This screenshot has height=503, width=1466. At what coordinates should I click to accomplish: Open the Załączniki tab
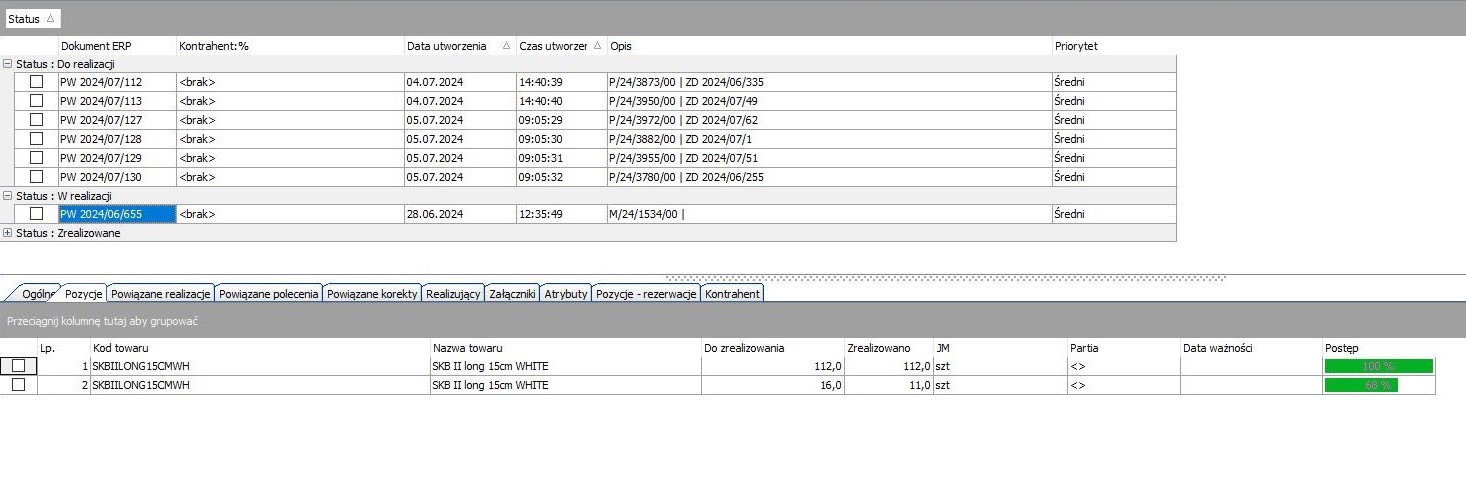click(x=513, y=294)
